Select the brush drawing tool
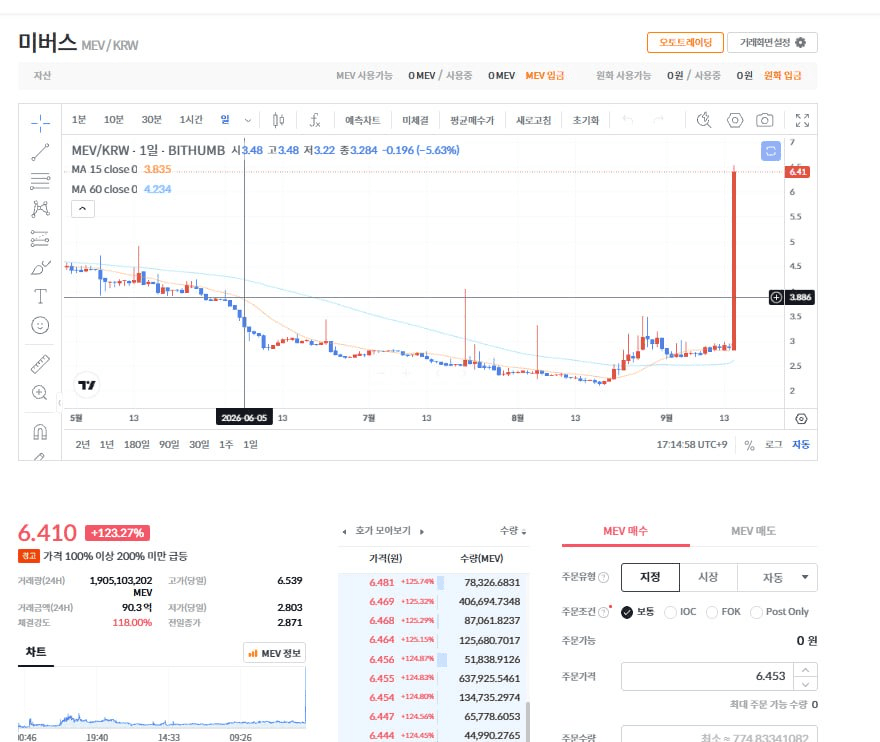Image resolution: width=880 pixels, height=742 pixels. 40,268
